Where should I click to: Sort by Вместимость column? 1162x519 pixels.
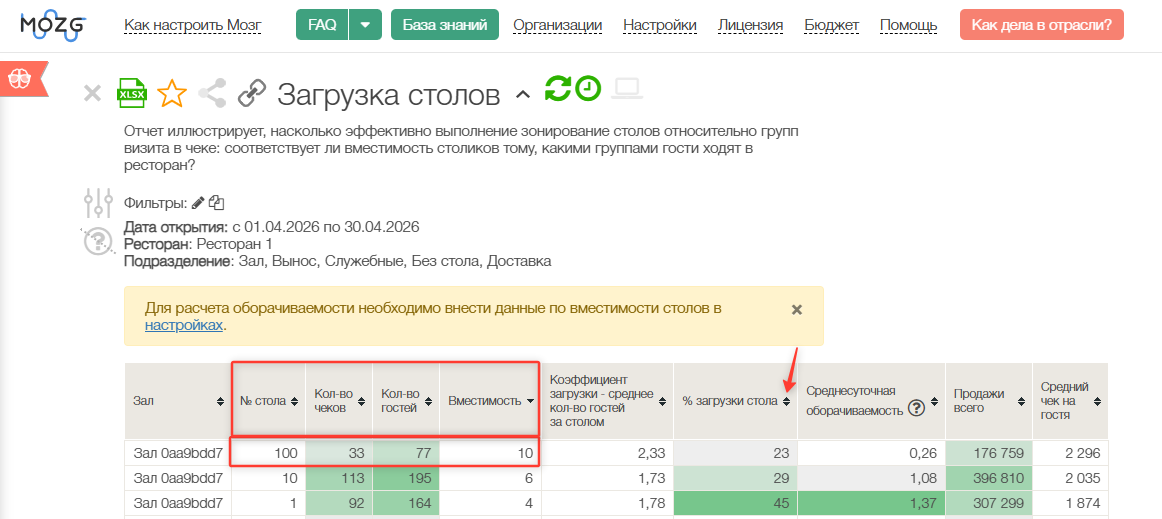pyautogui.click(x=531, y=401)
